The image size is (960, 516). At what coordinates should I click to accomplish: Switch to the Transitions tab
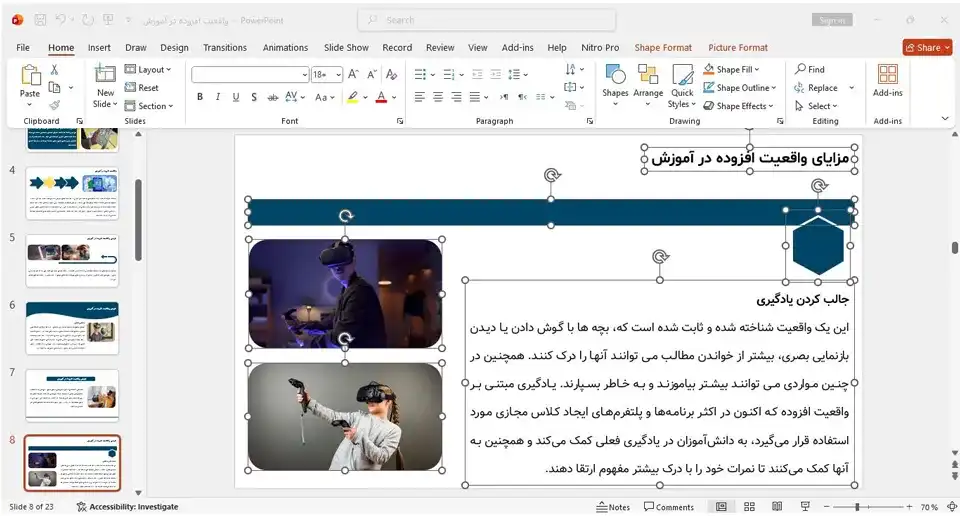pyautogui.click(x=225, y=48)
